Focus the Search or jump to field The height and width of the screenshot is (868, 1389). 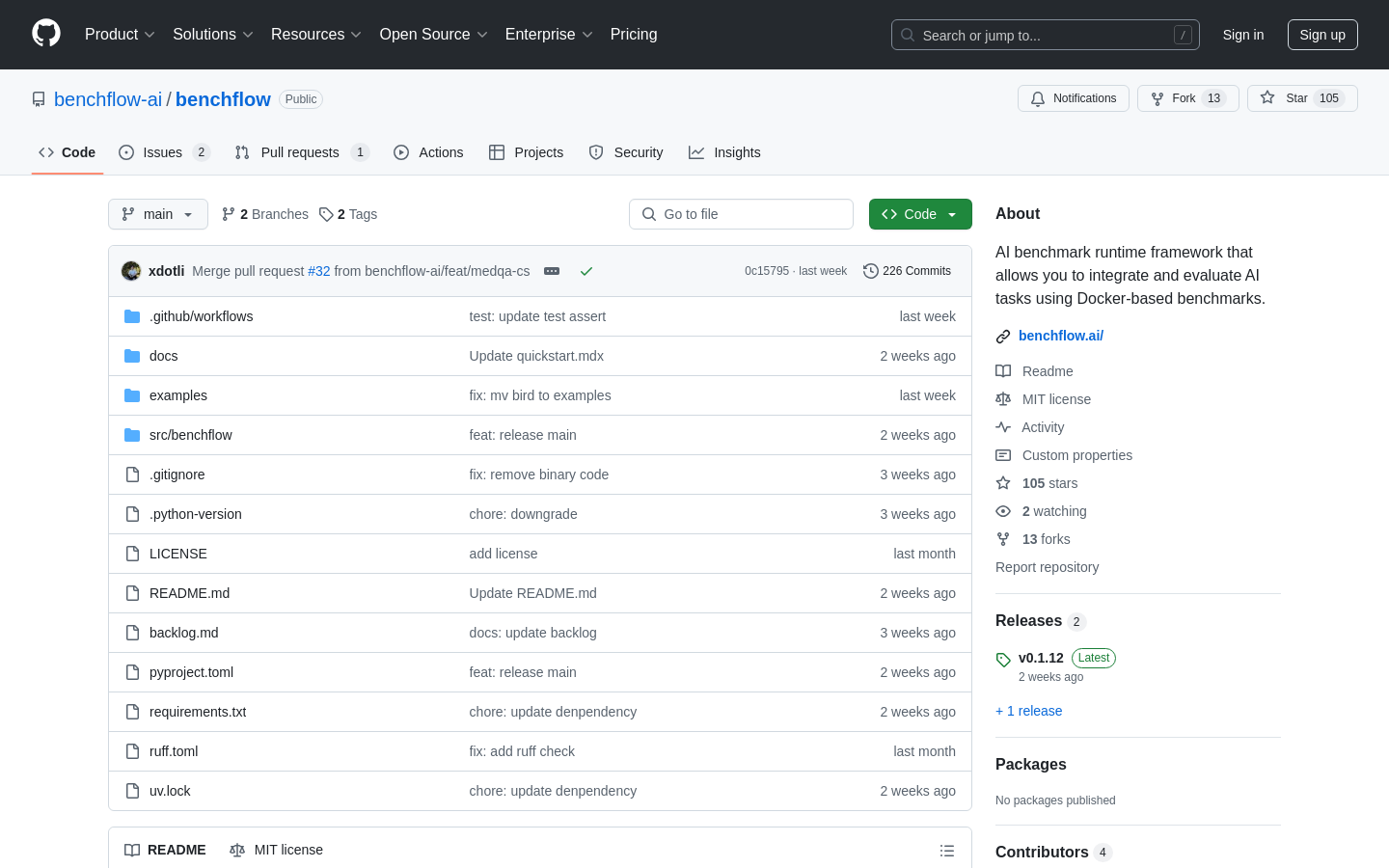click(1046, 35)
